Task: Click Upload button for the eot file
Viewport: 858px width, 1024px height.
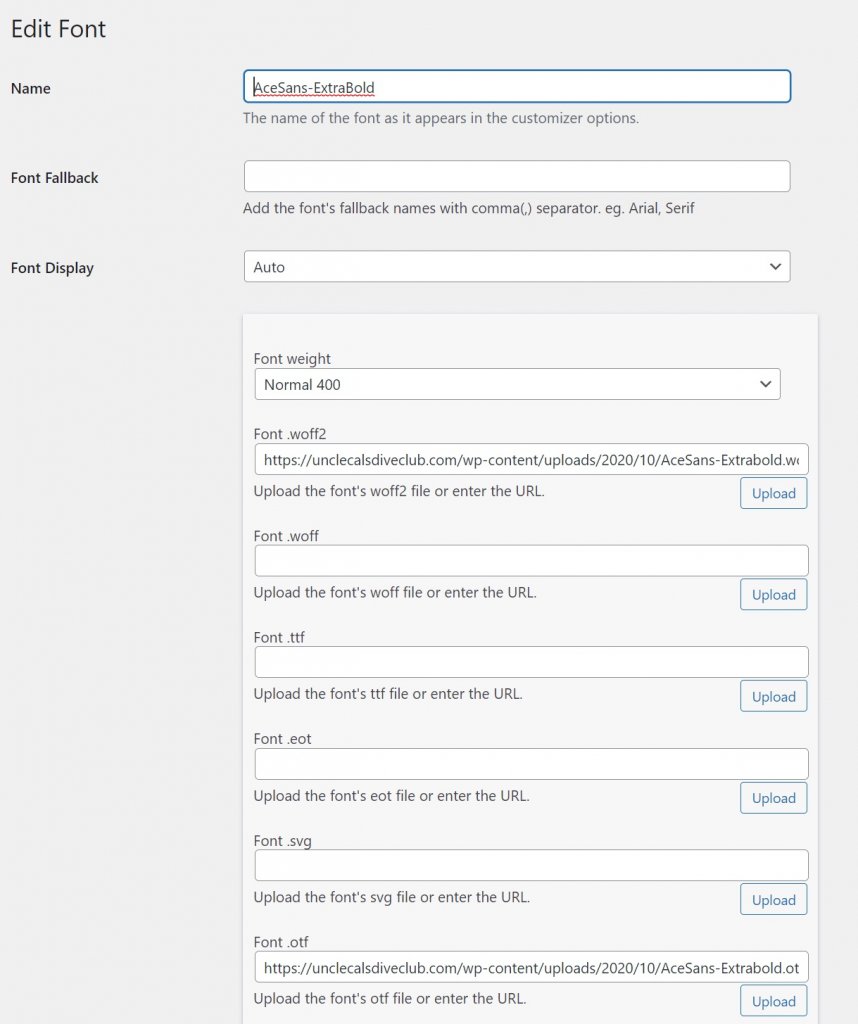Action: point(774,797)
